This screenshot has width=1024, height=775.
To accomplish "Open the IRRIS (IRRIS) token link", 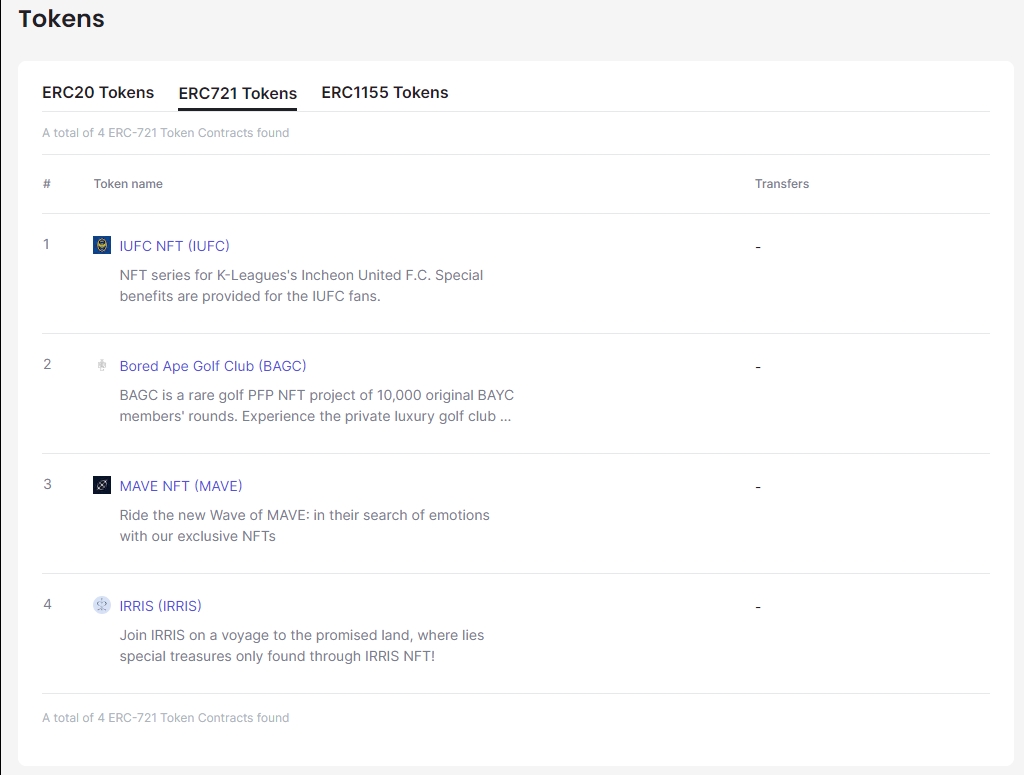I will (x=160, y=606).
